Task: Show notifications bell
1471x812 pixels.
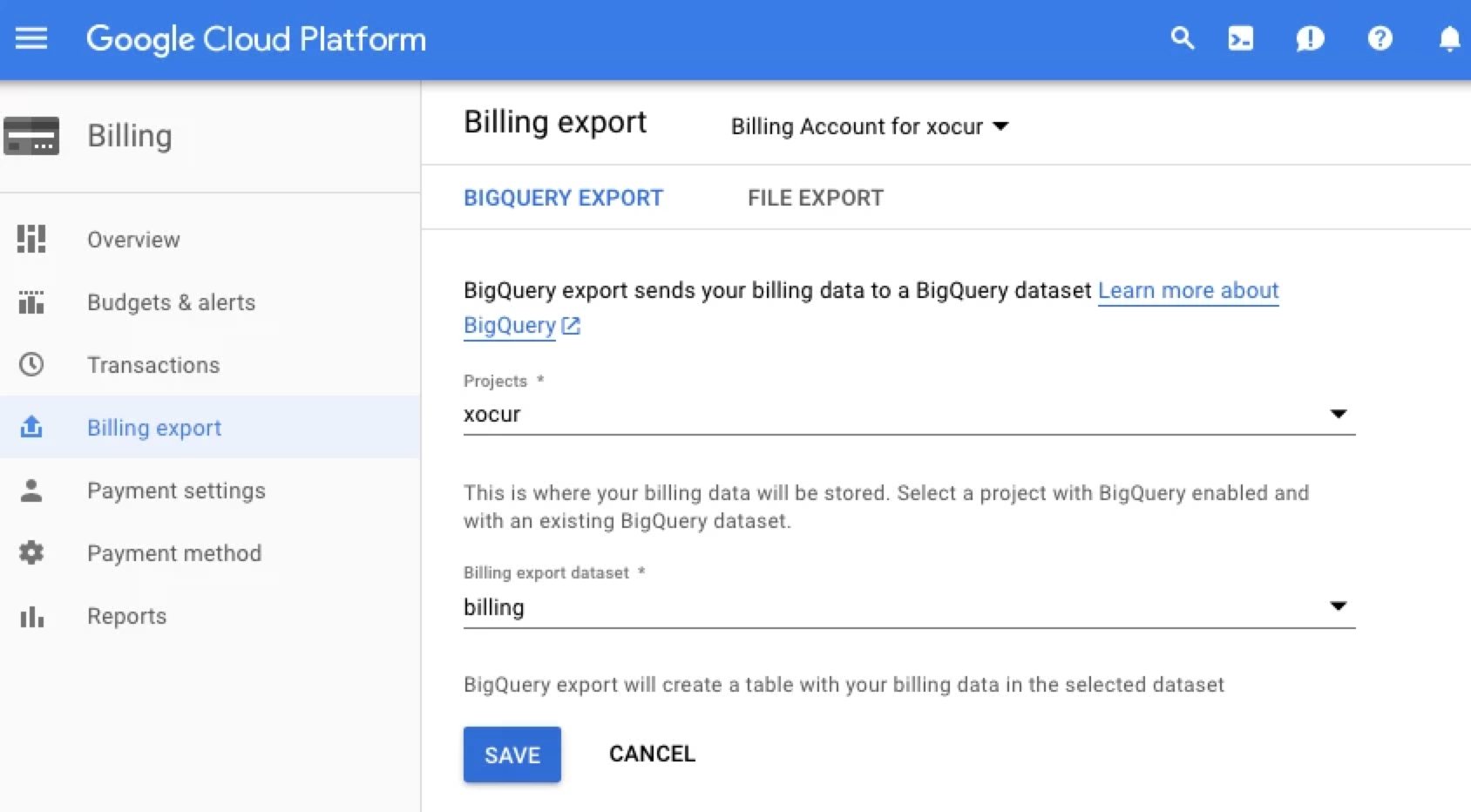Action: tap(1448, 38)
